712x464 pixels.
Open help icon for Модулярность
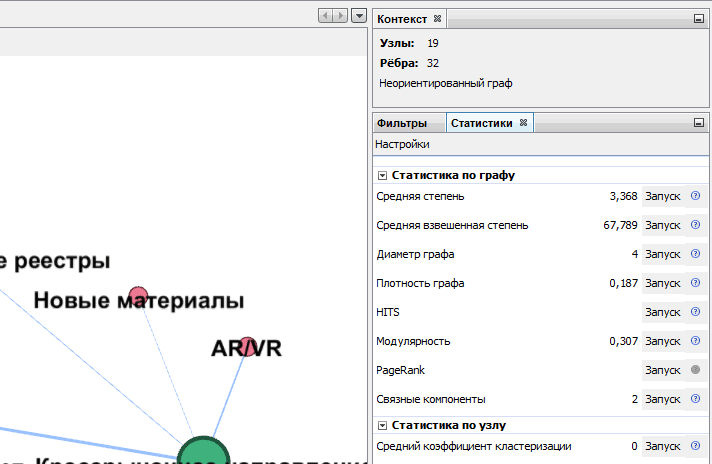(695, 341)
